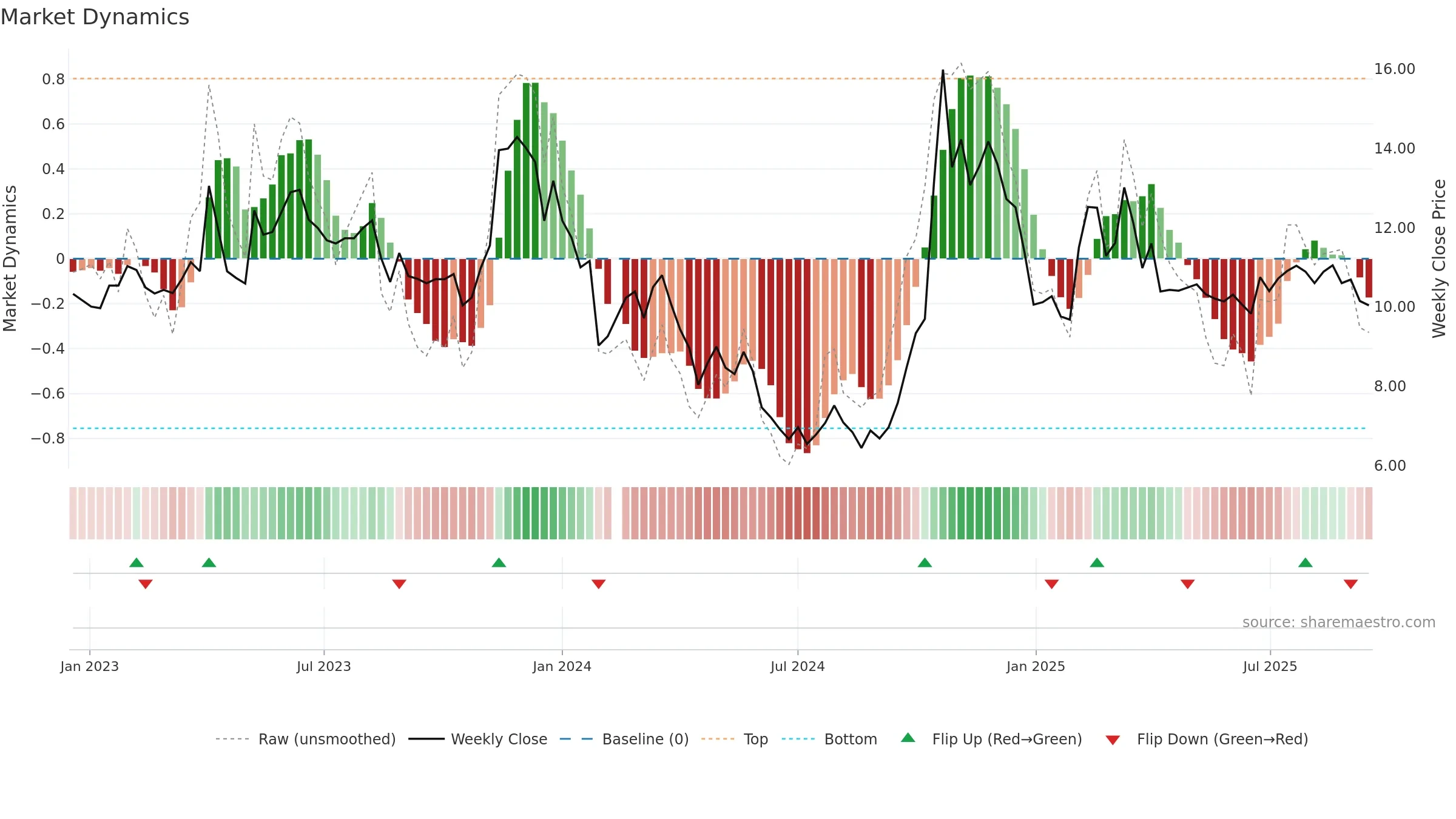Click the 6.00 price tick on right axis
Image resolution: width=1456 pixels, height=819 pixels.
[1390, 466]
